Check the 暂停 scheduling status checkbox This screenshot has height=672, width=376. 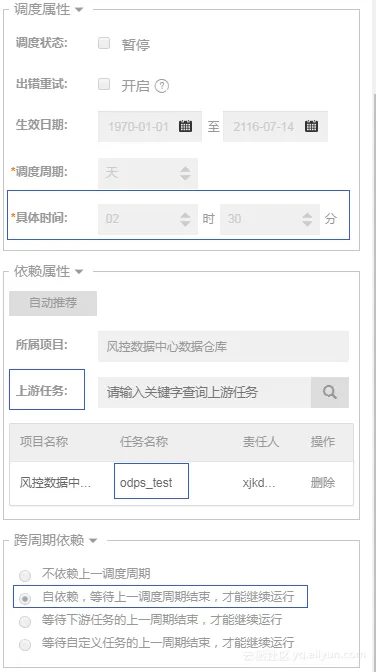click(x=104, y=43)
